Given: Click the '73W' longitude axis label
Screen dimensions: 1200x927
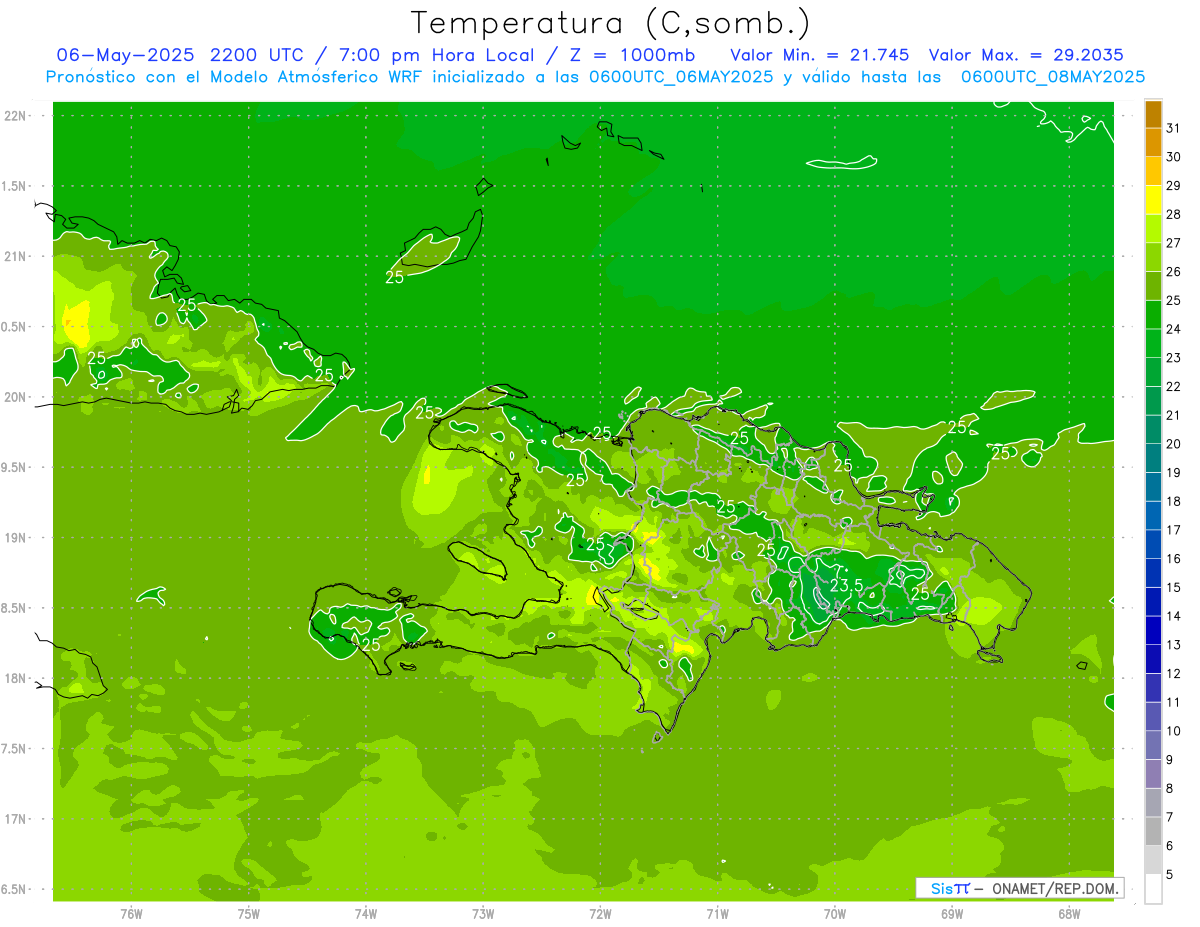Looking at the screenshot, I should pyautogui.click(x=483, y=914).
